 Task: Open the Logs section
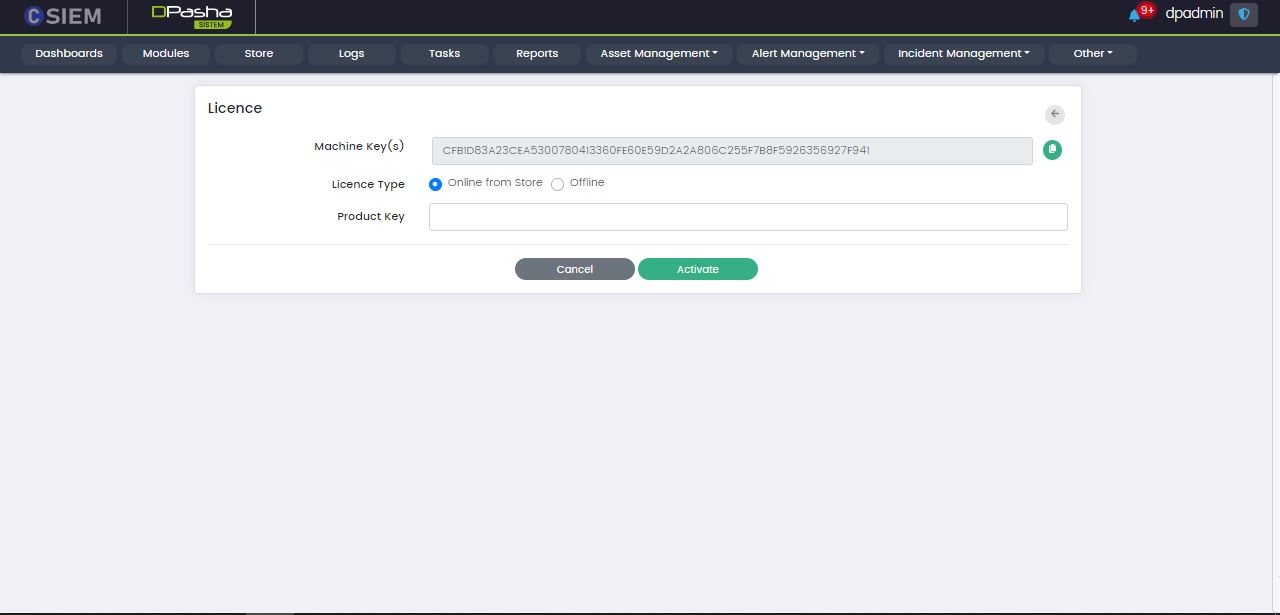351,54
